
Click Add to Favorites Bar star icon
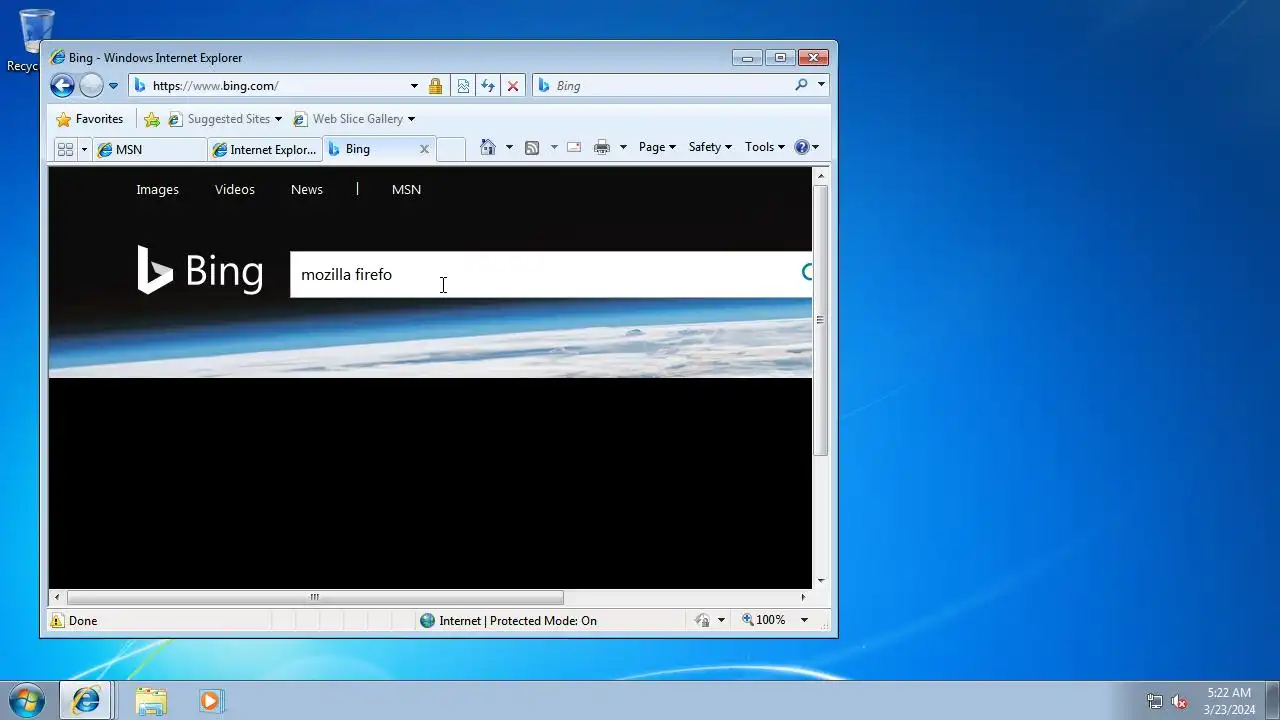point(152,119)
